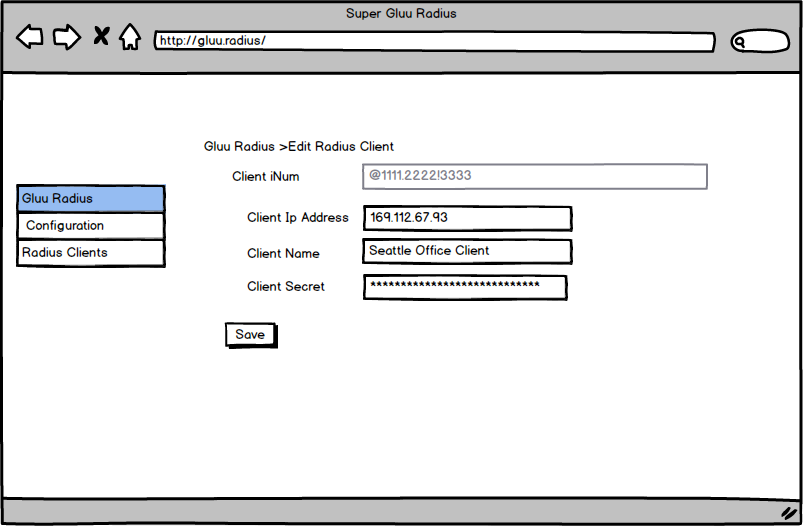Focus the URL address bar
The height and width of the screenshot is (526, 803).
(434, 41)
